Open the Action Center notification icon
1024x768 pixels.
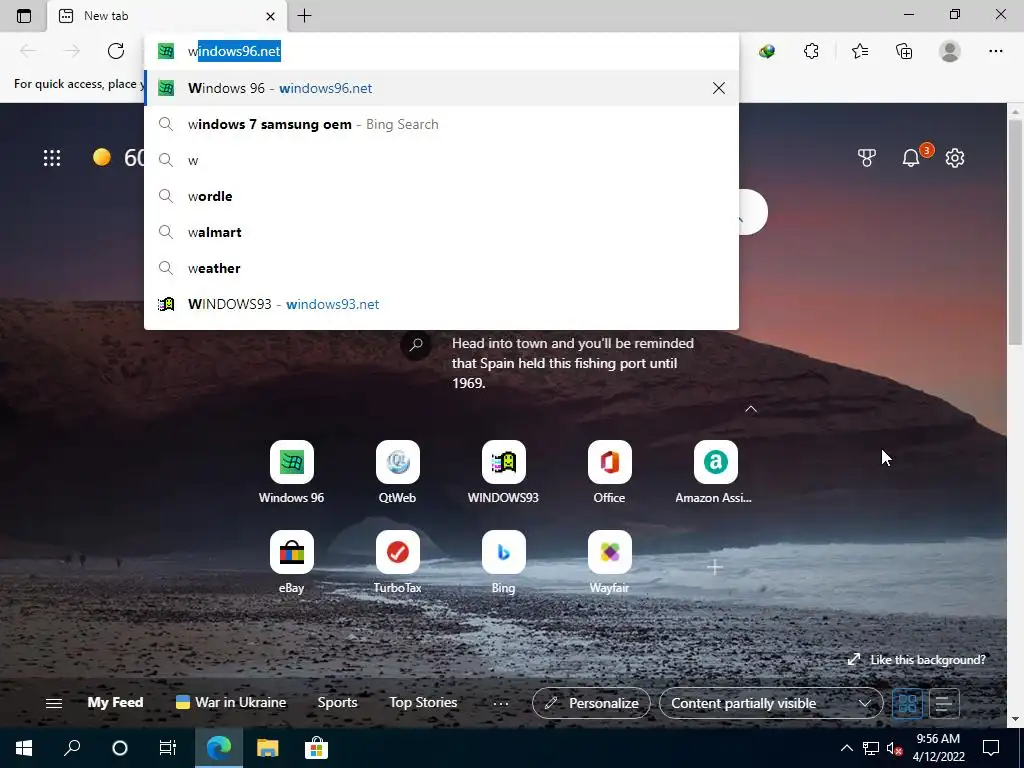point(991,748)
